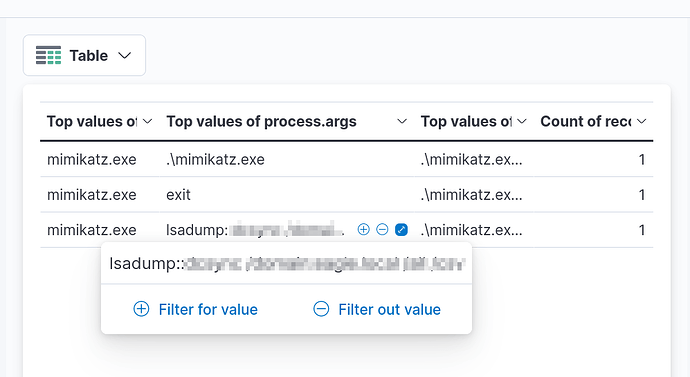690x377 pixels.
Task: Click the exit cell in process.args
Action: click(178, 194)
